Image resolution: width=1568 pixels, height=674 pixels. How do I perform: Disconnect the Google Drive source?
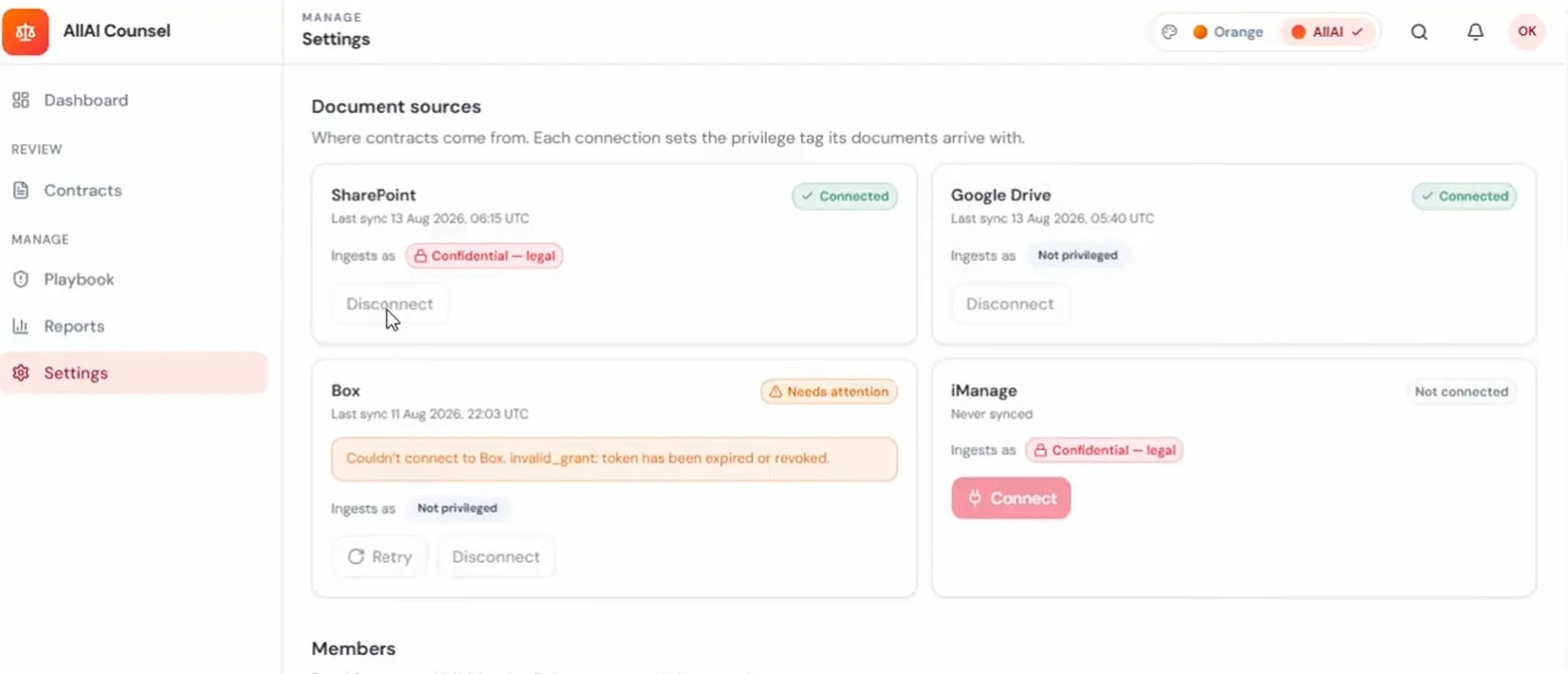tap(1009, 304)
